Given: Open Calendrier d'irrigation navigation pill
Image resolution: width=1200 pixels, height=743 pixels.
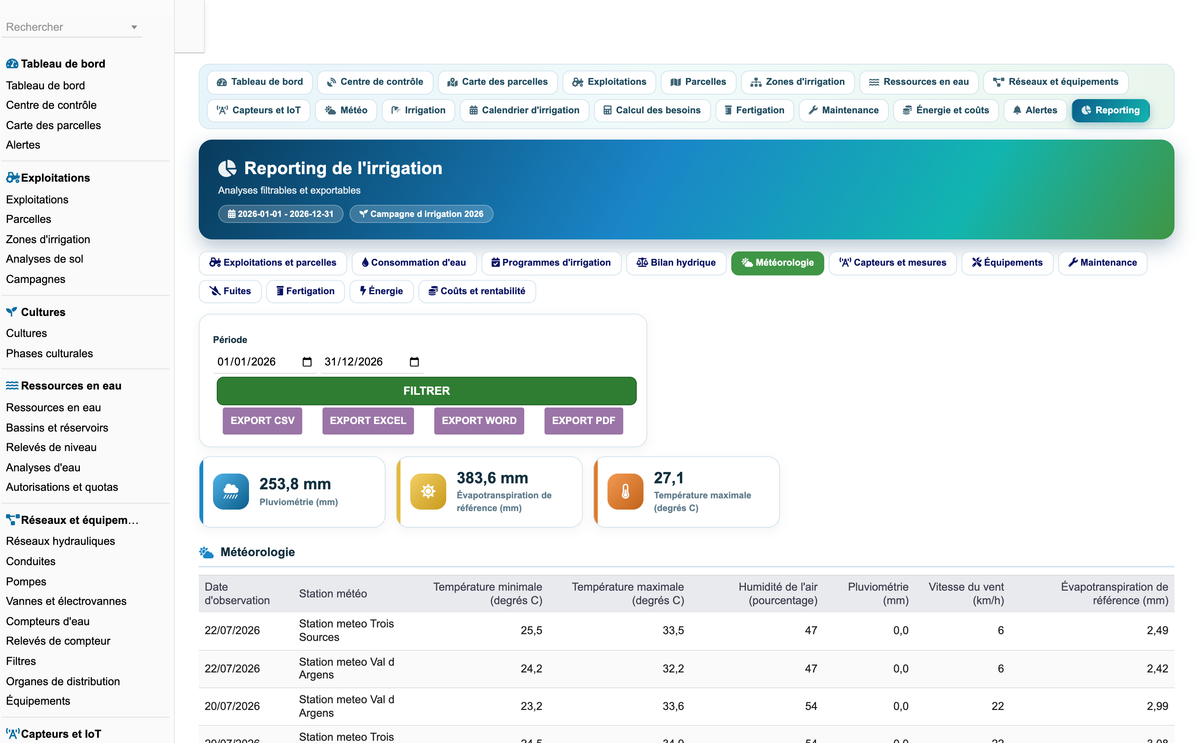Looking at the screenshot, I should click(x=524, y=110).
